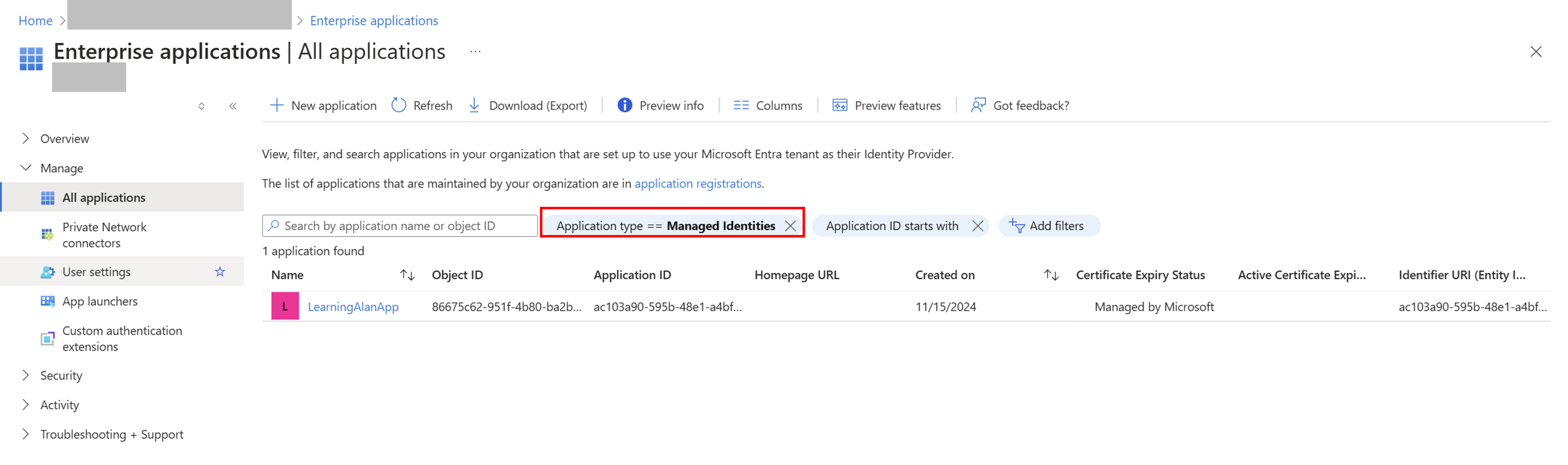Open the Columns settings
Image resolution: width=1568 pixels, height=465 pixels.
pos(768,105)
